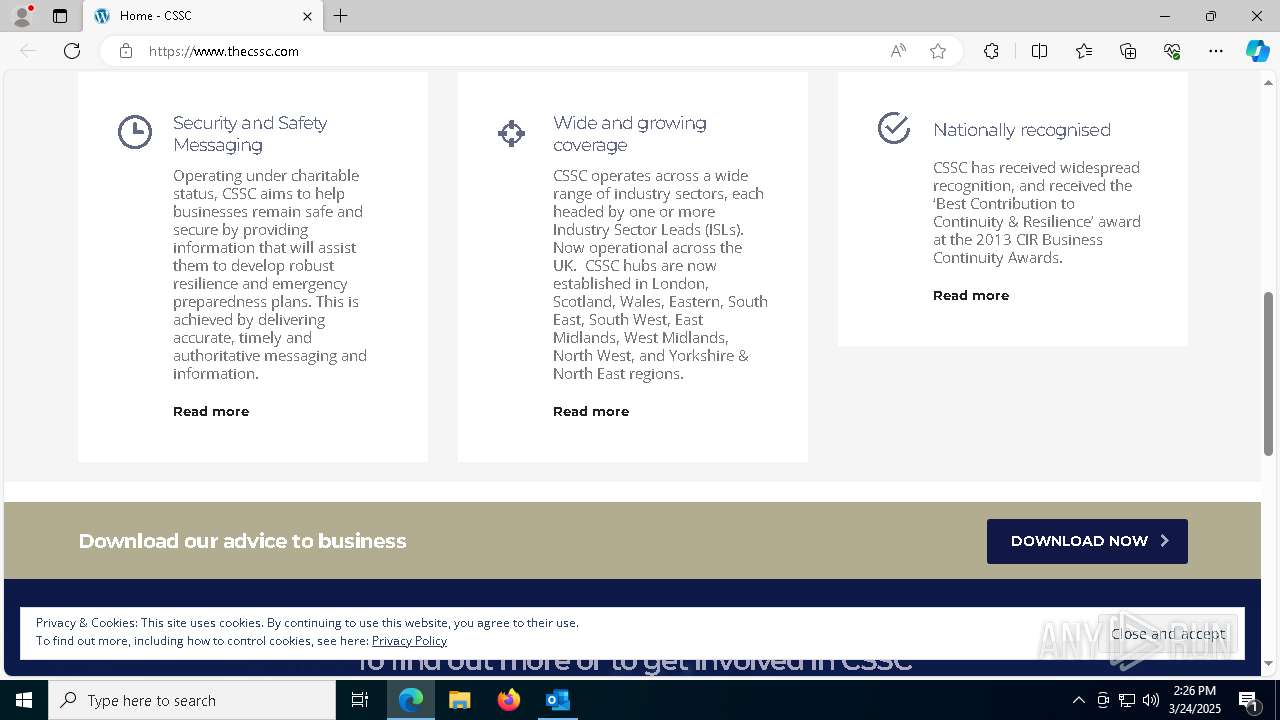The height and width of the screenshot is (720, 1280).
Task: Open Wide and growing coverage heading
Action: click(x=630, y=134)
